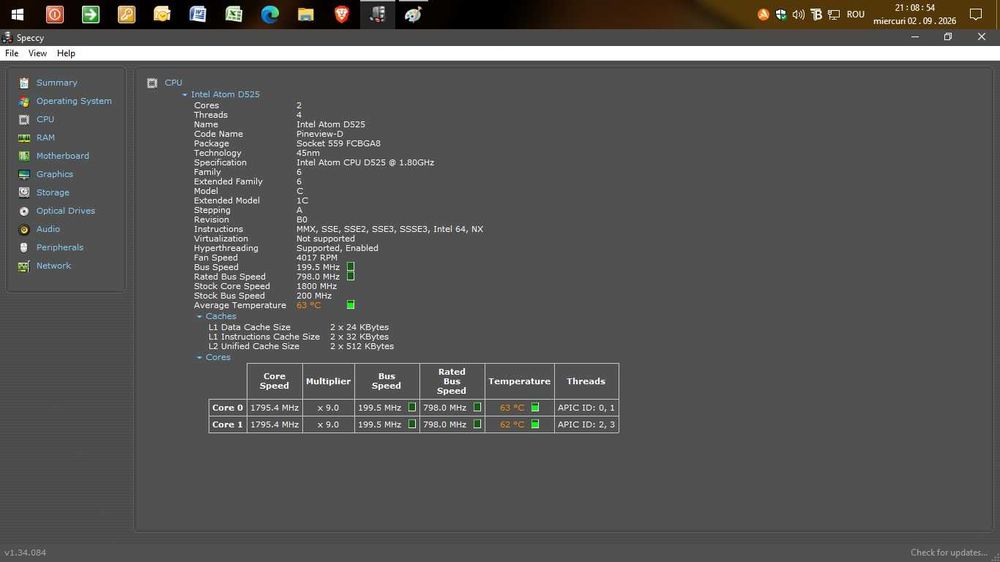This screenshot has width=1000, height=562.
Task: Toggle Core 0 Temperature indicator
Action: 535,407
